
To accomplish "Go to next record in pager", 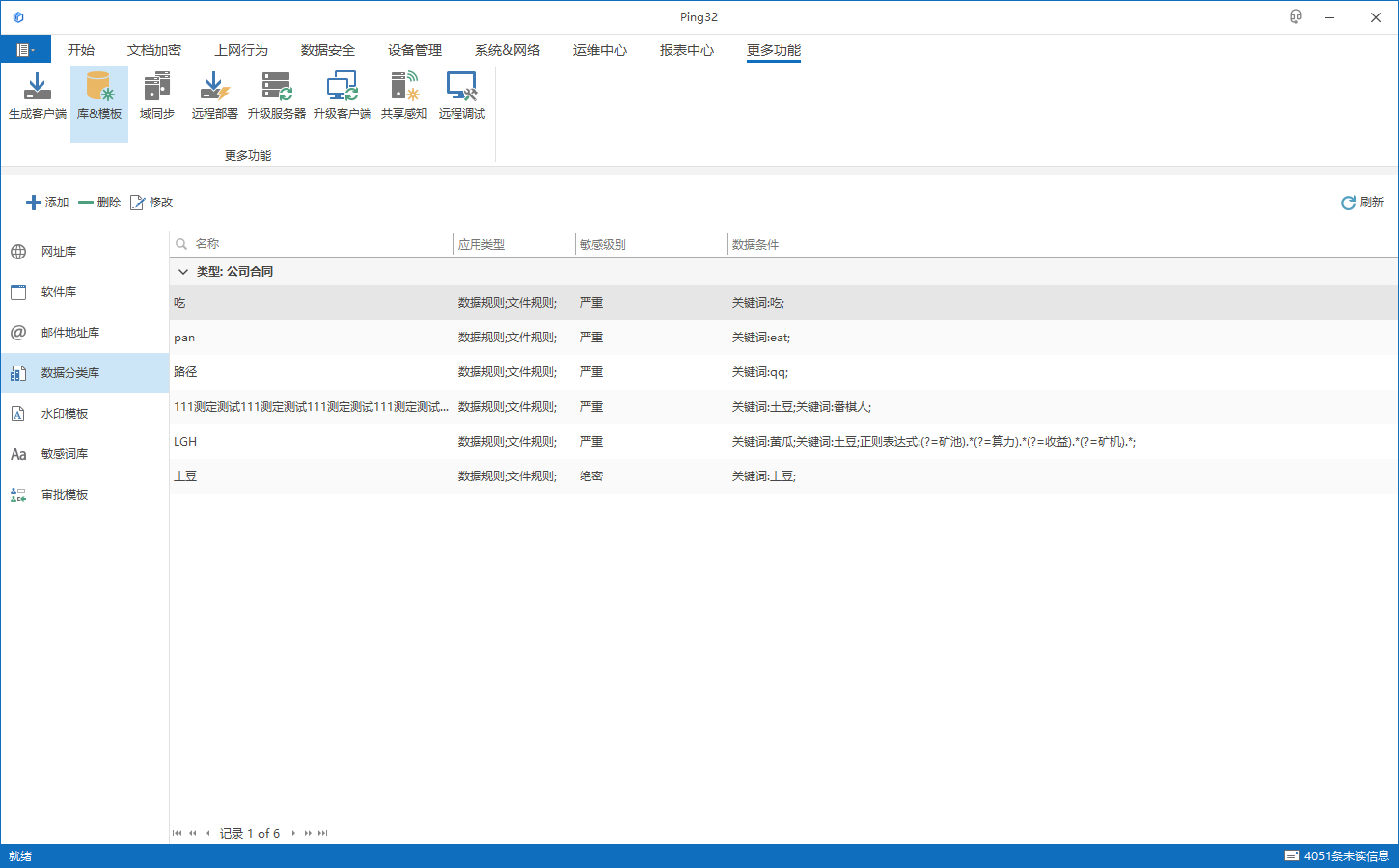I will coord(293,833).
